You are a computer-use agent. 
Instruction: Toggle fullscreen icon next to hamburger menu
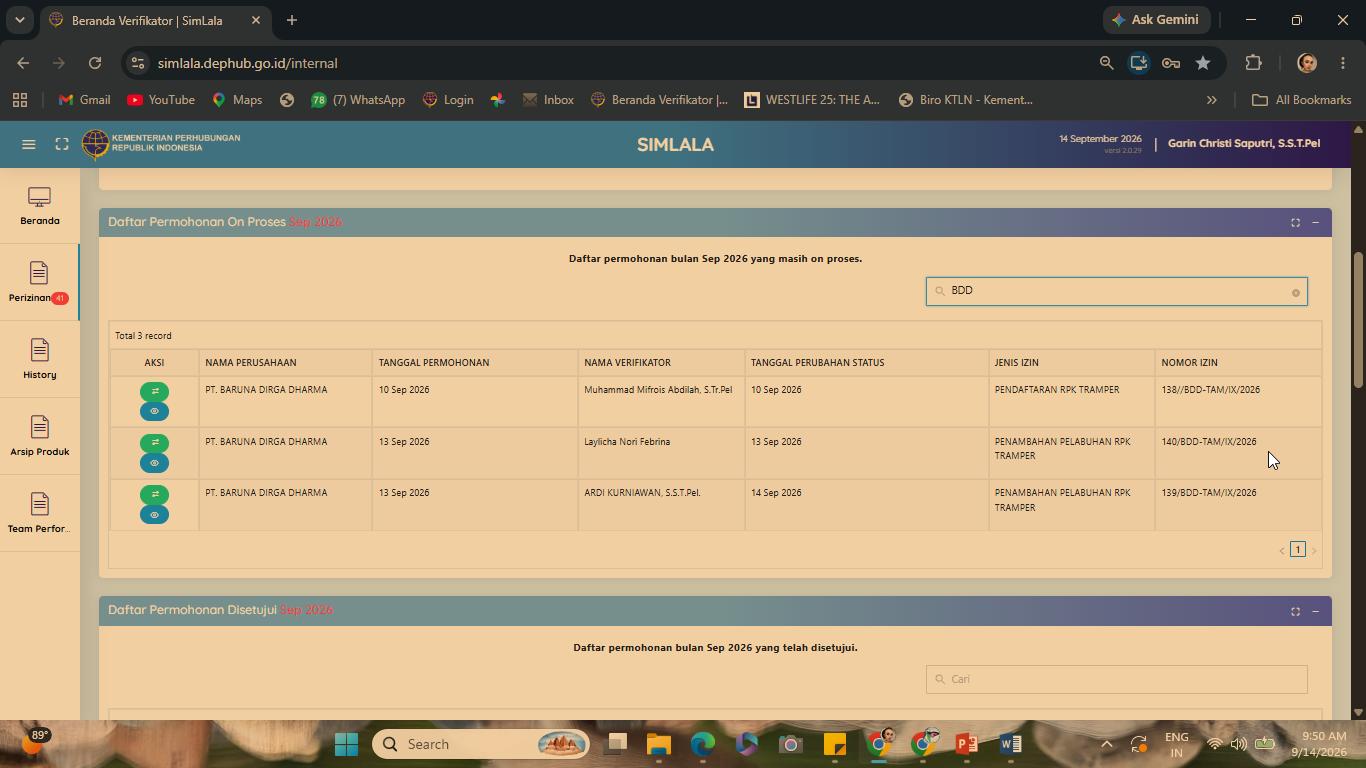point(62,144)
